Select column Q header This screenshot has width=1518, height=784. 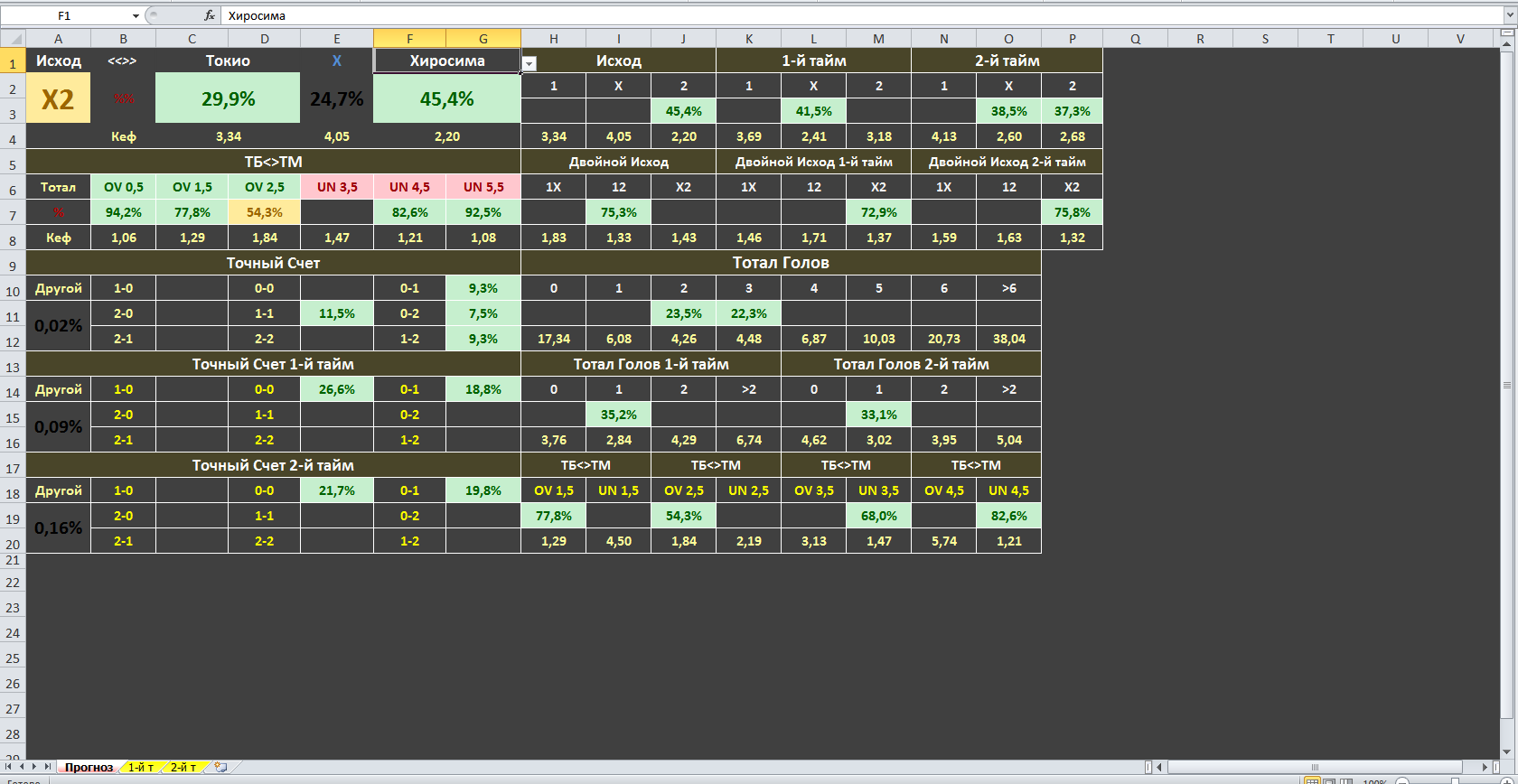pos(1136,39)
